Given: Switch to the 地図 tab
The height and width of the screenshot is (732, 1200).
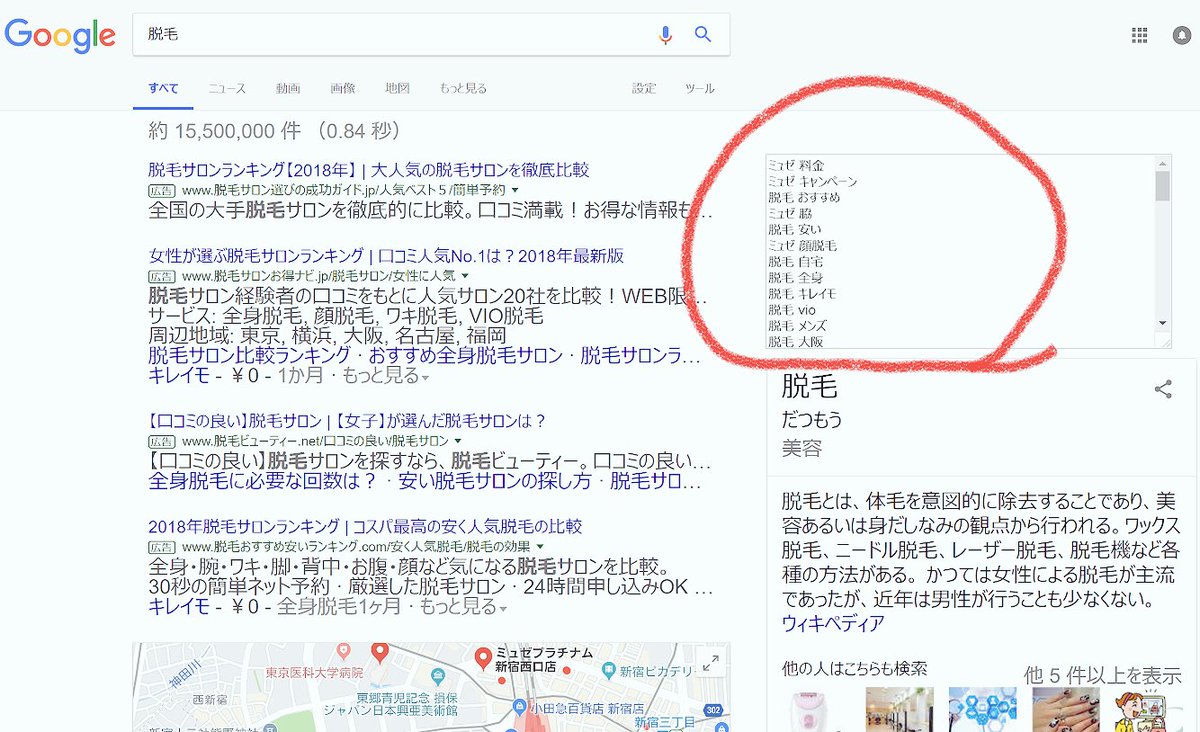Looking at the screenshot, I should tap(397, 88).
